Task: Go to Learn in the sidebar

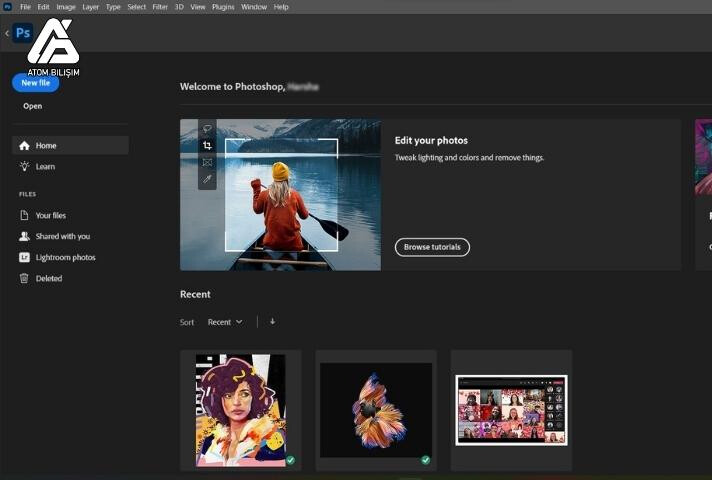Action: coord(45,167)
